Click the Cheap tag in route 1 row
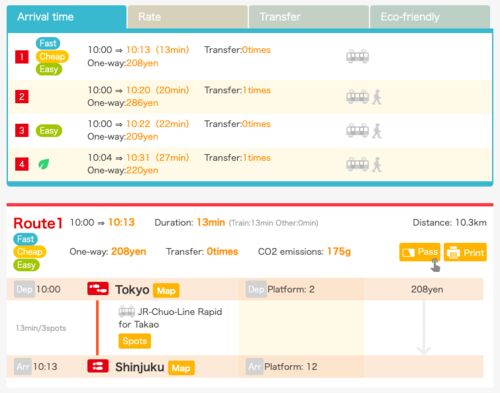 pos(52,56)
